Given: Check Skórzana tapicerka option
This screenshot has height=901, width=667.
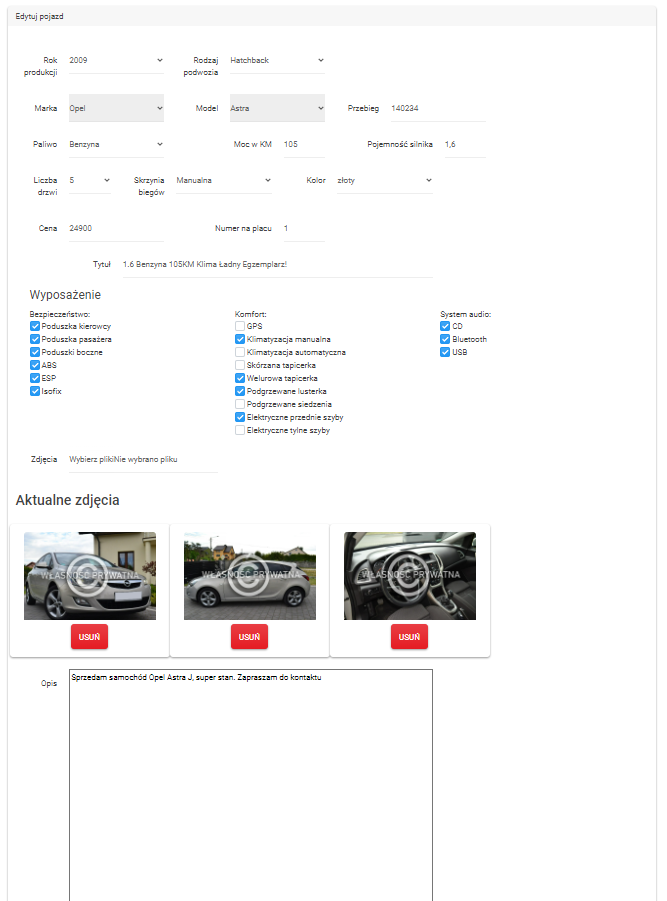Looking at the screenshot, I should (240, 365).
